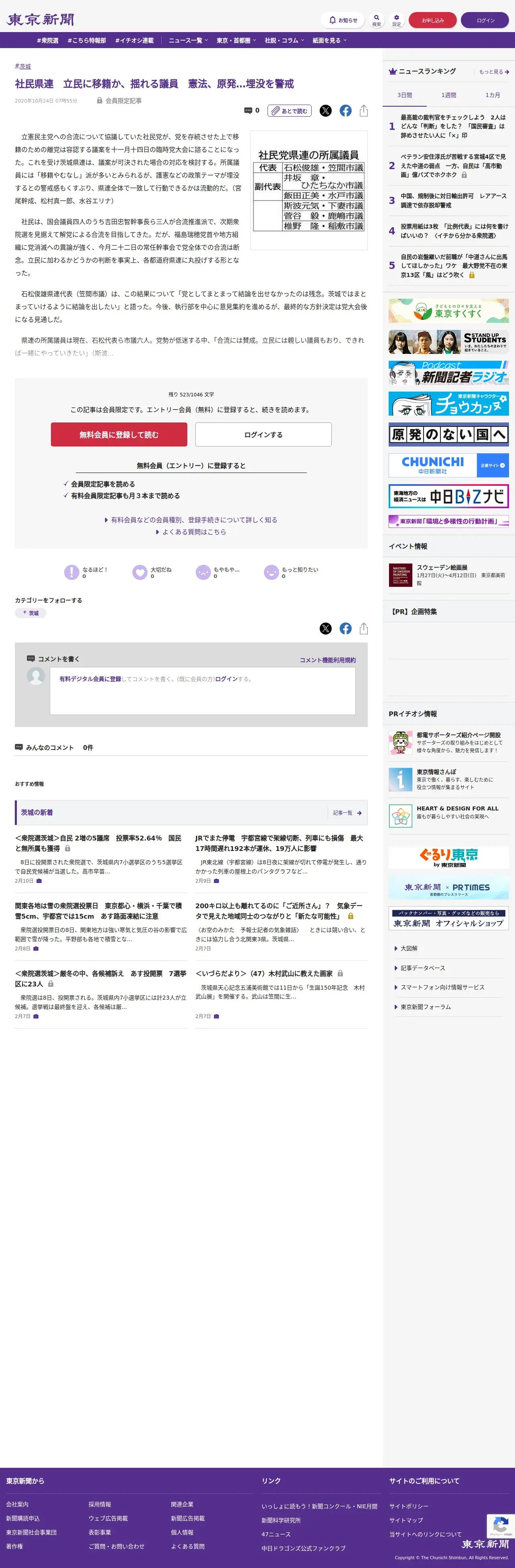Image resolution: width=515 pixels, height=1568 pixels.
Task: Click the comment avatar placeholder icon
Action: pyautogui.click(x=36, y=676)
